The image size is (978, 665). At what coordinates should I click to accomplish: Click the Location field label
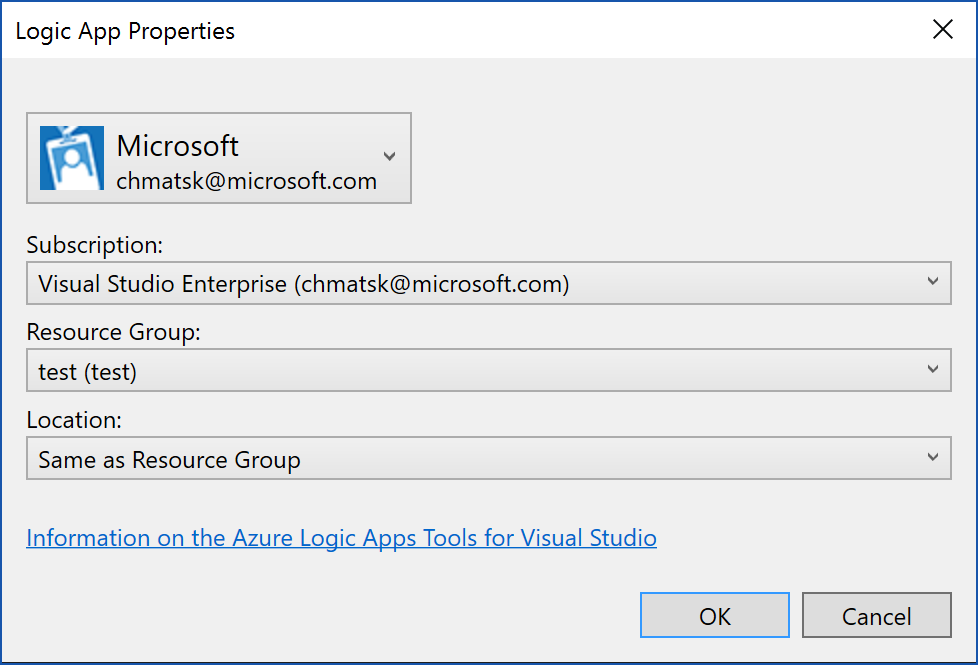tap(74, 420)
